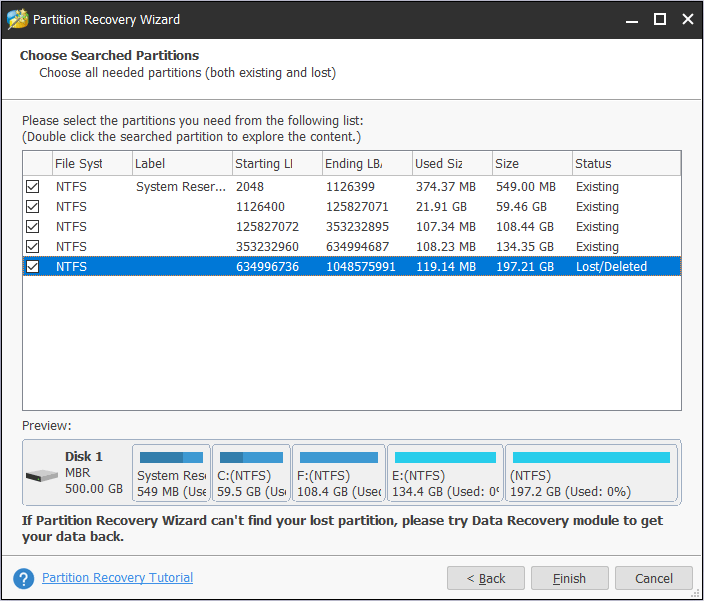Sort by the Starting LBA column header
The width and height of the screenshot is (704, 601).
click(x=277, y=163)
